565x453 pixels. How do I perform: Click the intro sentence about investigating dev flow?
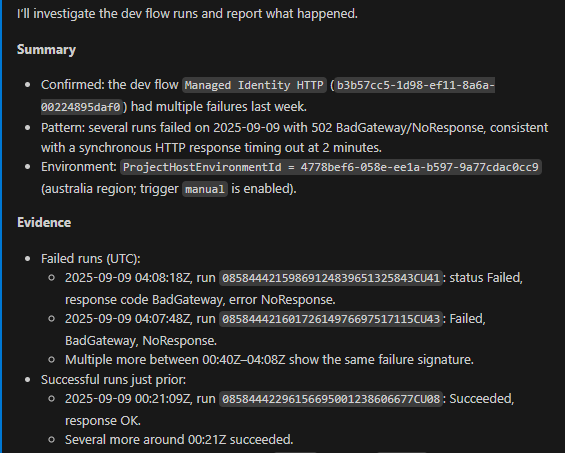pos(187,14)
